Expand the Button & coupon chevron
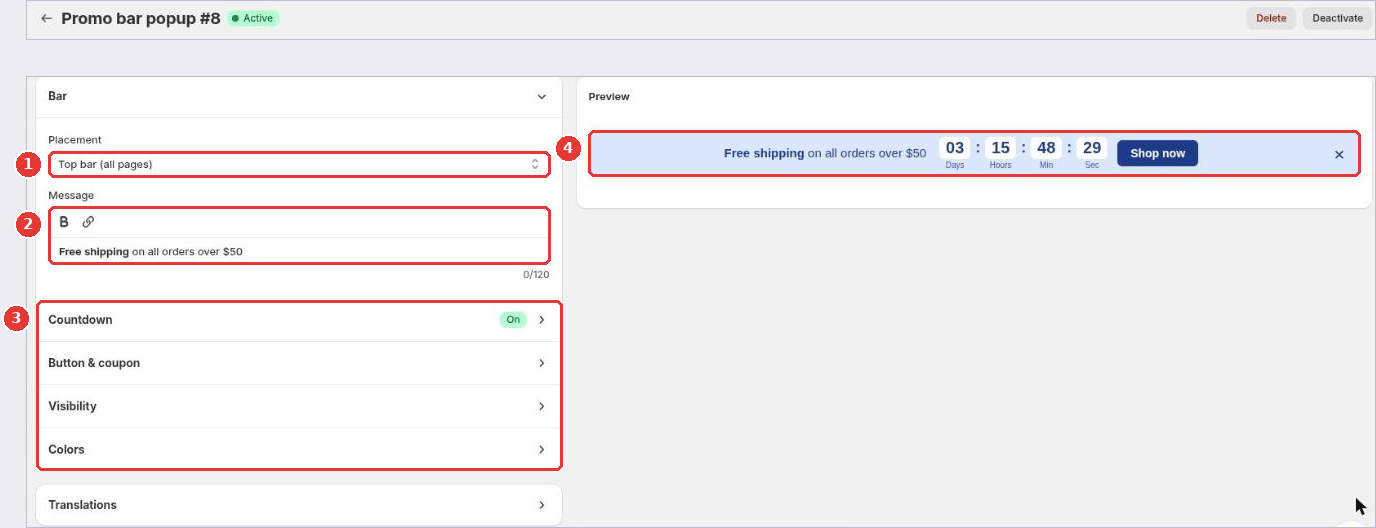Viewport: 1376px width, 528px height. 542,363
